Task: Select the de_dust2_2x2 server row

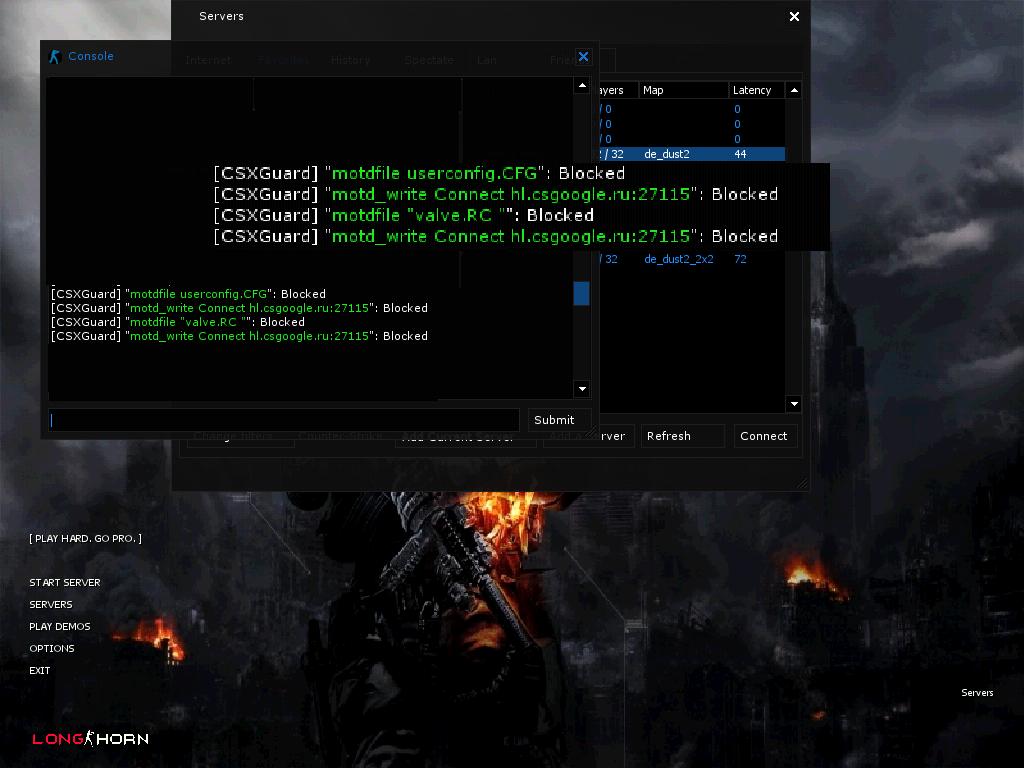Action: click(692, 259)
